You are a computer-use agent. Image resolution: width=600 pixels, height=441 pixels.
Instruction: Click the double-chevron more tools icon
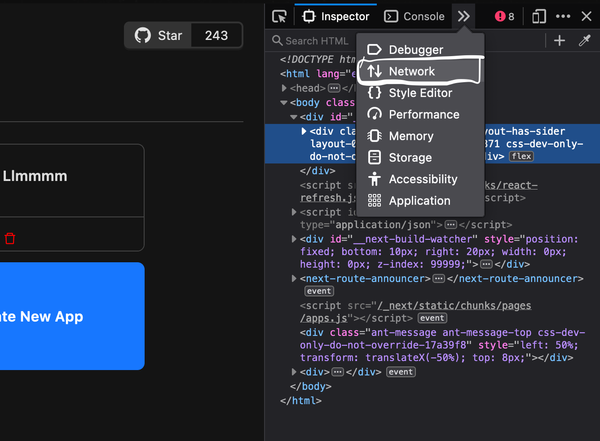point(463,17)
